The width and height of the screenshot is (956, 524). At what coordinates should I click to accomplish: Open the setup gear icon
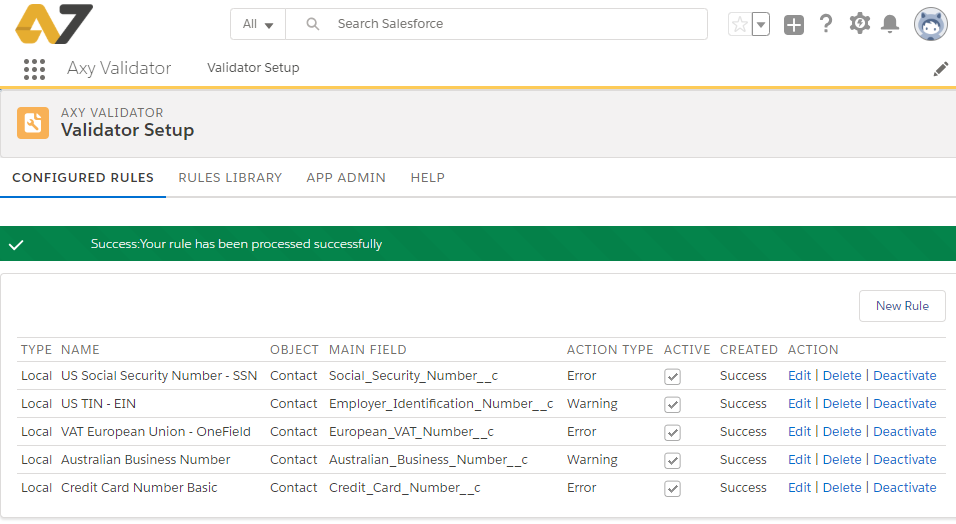point(860,24)
